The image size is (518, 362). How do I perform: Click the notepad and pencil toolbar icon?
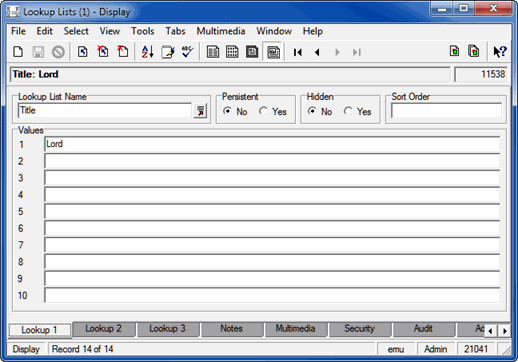pos(168,52)
